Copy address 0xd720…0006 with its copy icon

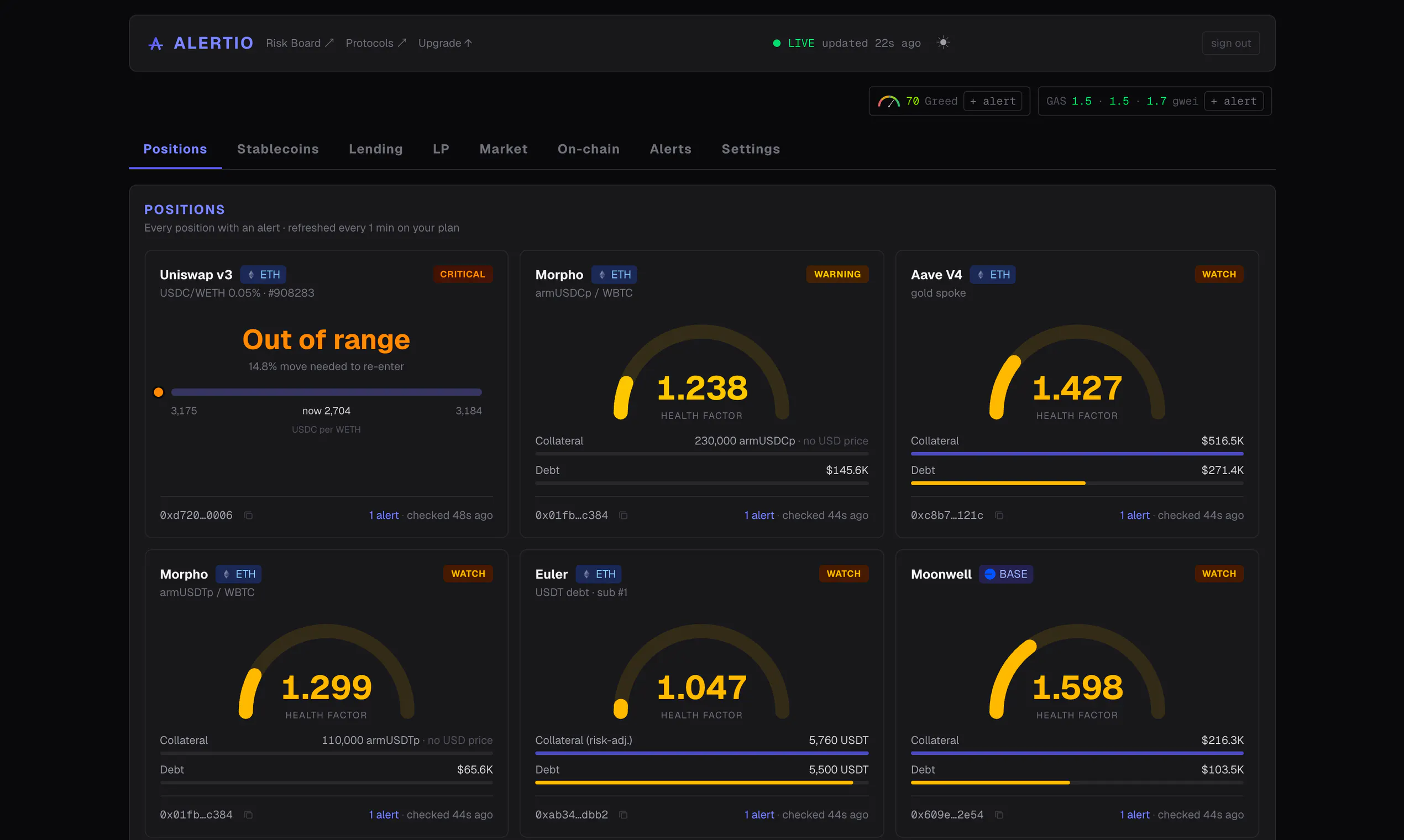[248, 516]
